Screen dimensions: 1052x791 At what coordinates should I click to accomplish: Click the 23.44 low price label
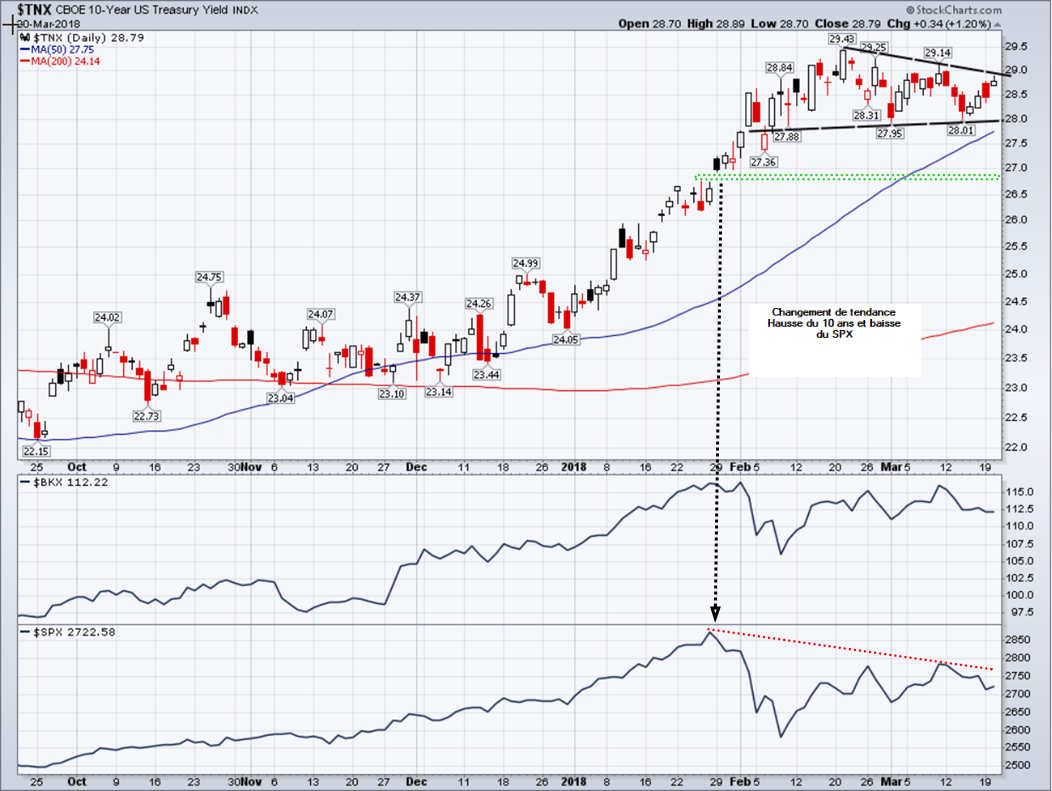pyautogui.click(x=486, y=375)
